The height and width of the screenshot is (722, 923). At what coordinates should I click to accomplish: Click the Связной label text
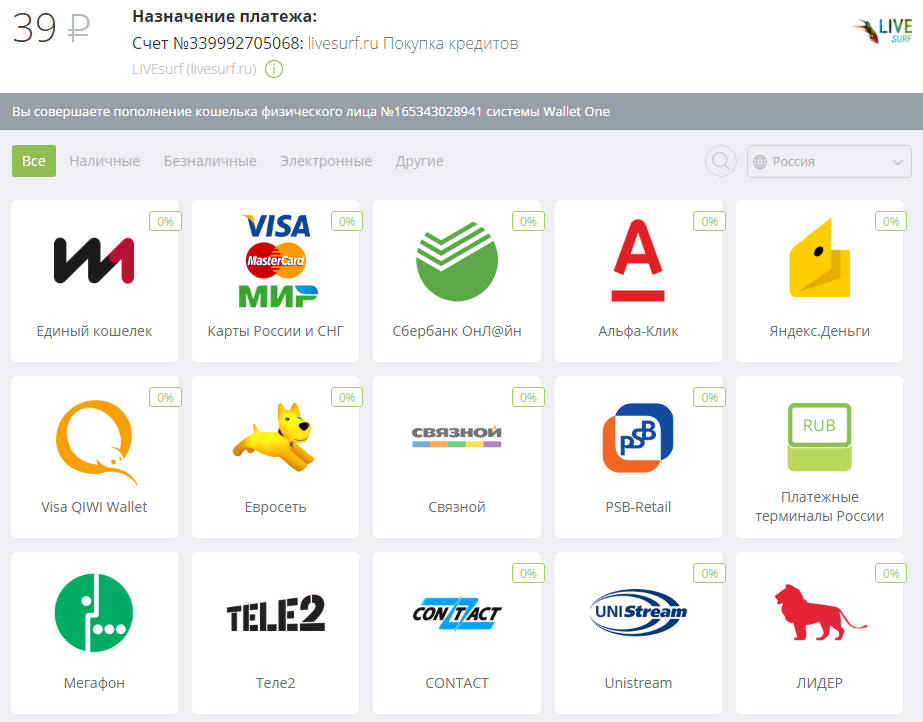[457, 507]
